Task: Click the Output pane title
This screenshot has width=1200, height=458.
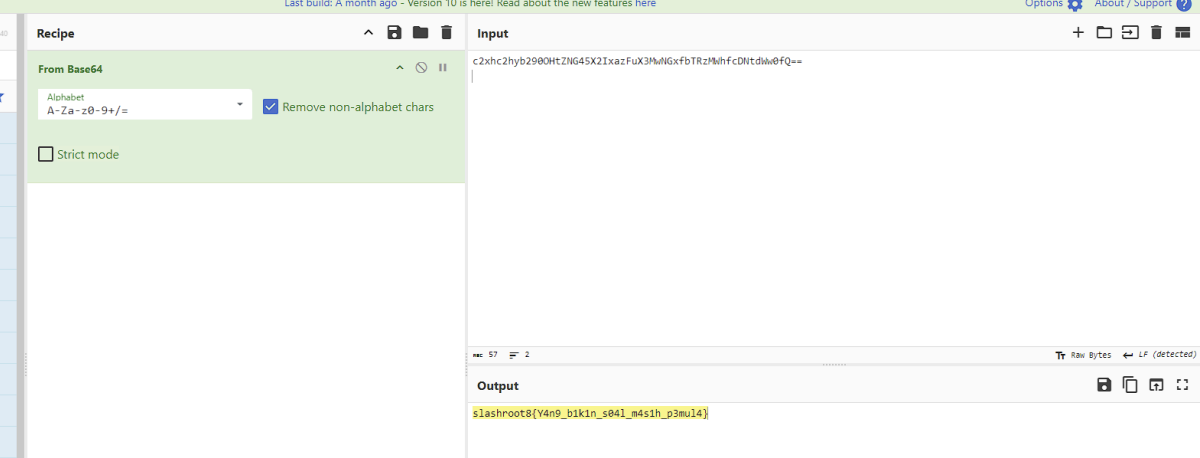Action: pos(498,386)
